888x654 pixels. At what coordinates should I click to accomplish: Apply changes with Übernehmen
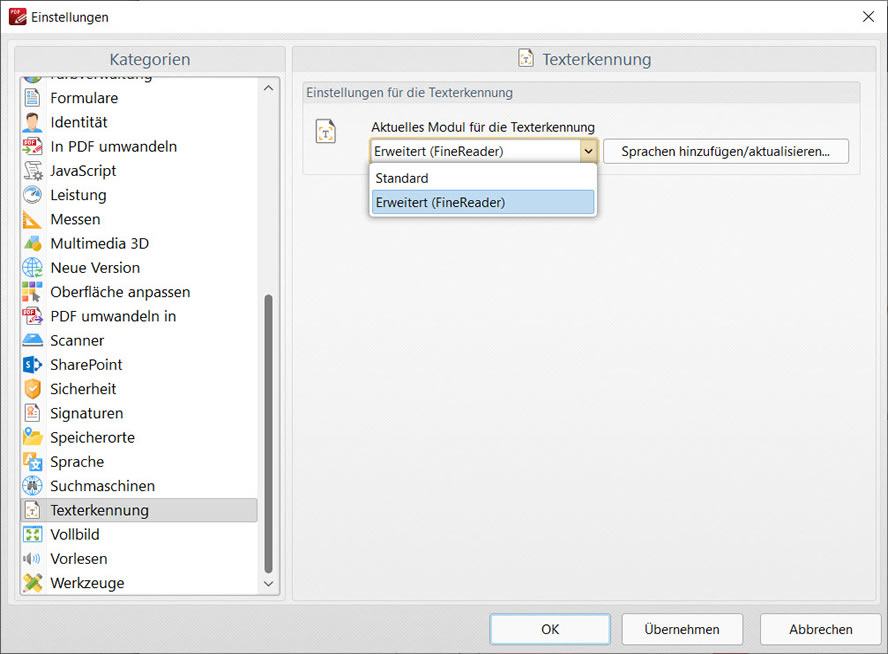682,629
